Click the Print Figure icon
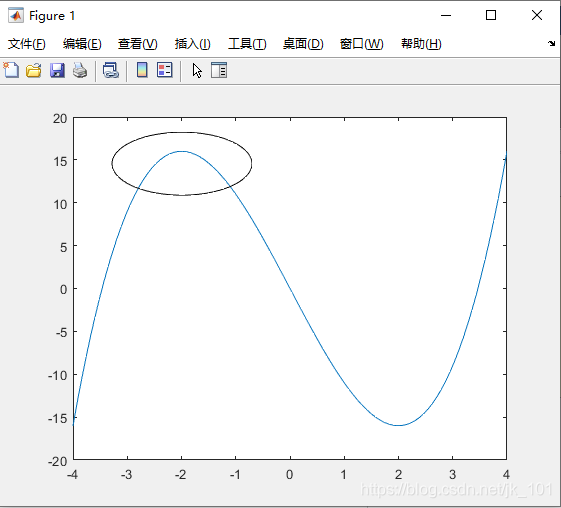This screenshot has width=561, height=508. (80, 70)
